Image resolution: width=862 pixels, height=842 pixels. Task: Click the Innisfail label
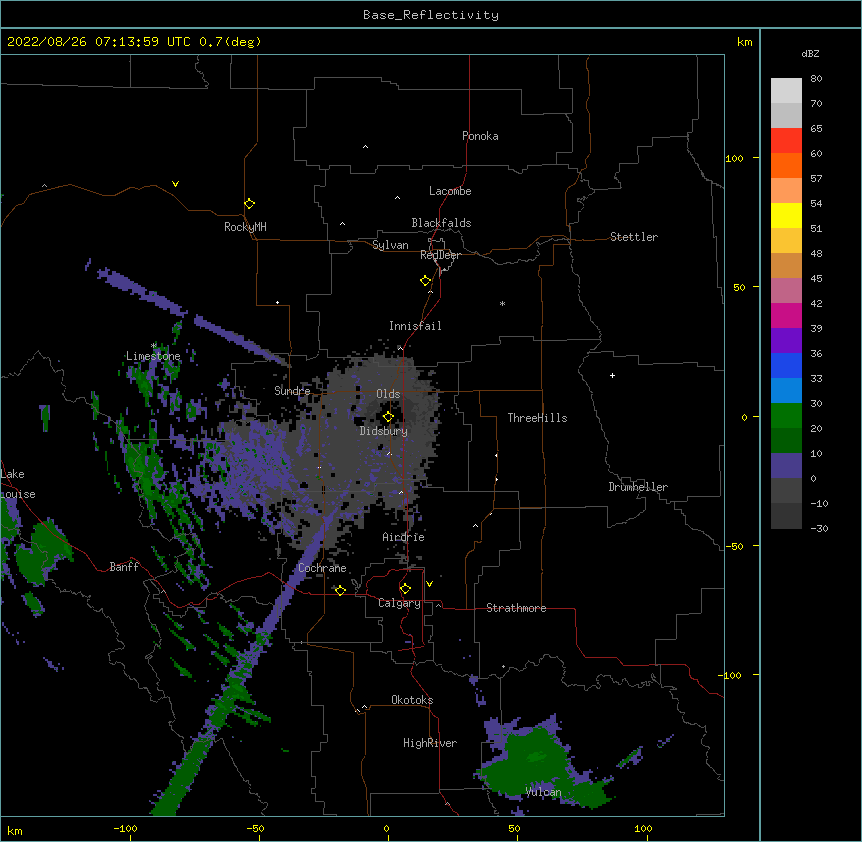coord(415,326)
